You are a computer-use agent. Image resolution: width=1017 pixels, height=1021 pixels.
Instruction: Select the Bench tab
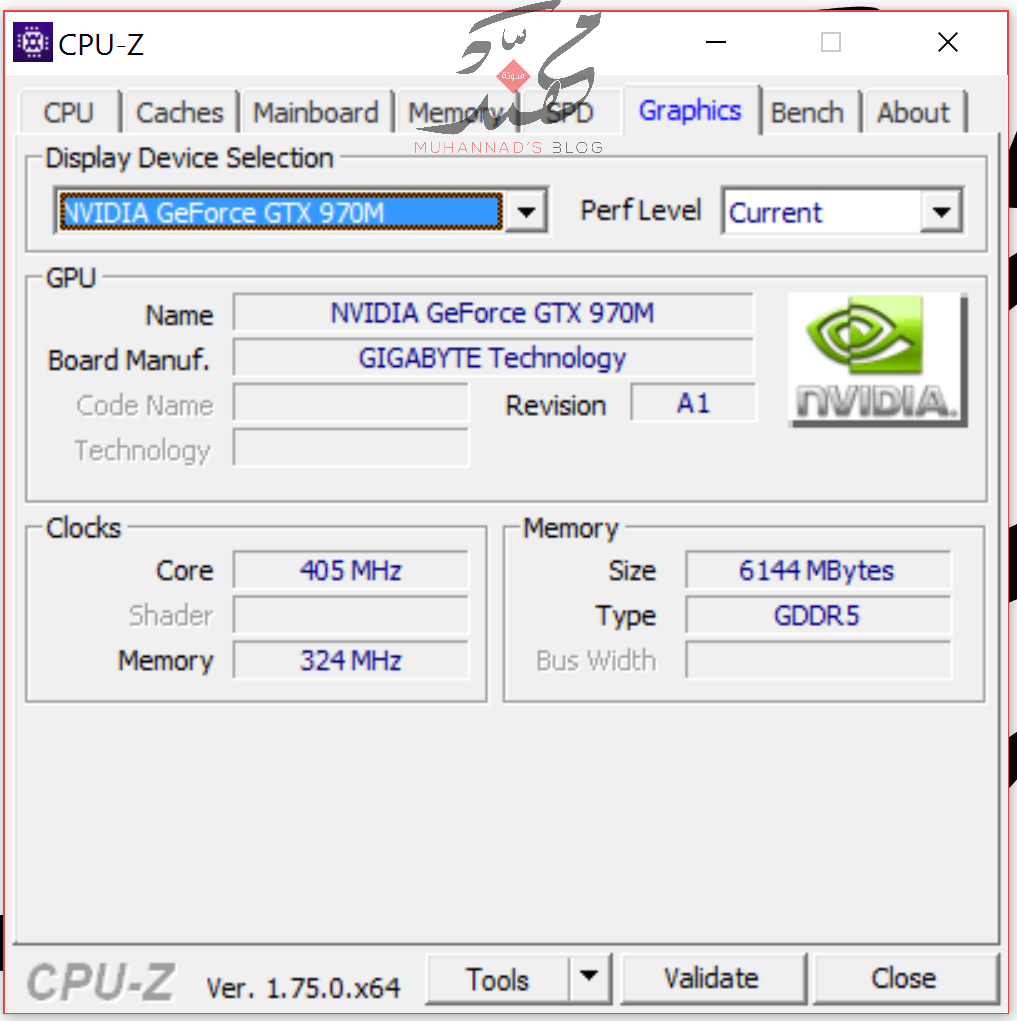pos(807,113)
